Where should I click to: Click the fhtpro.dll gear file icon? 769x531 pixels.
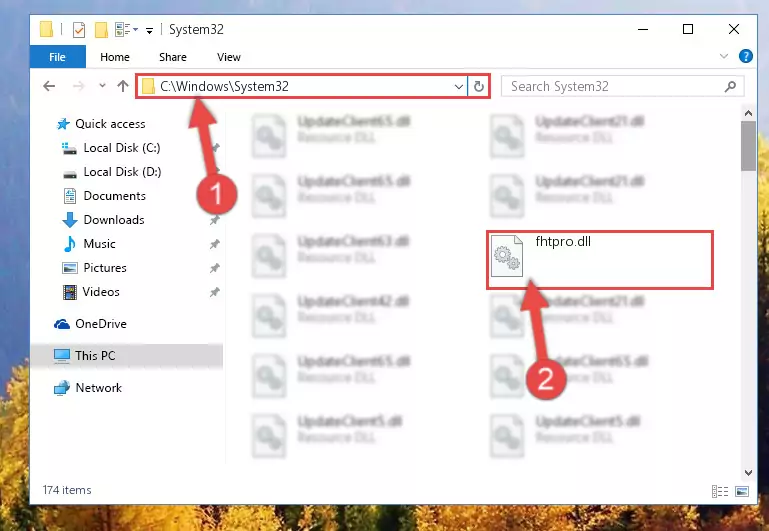507,255
